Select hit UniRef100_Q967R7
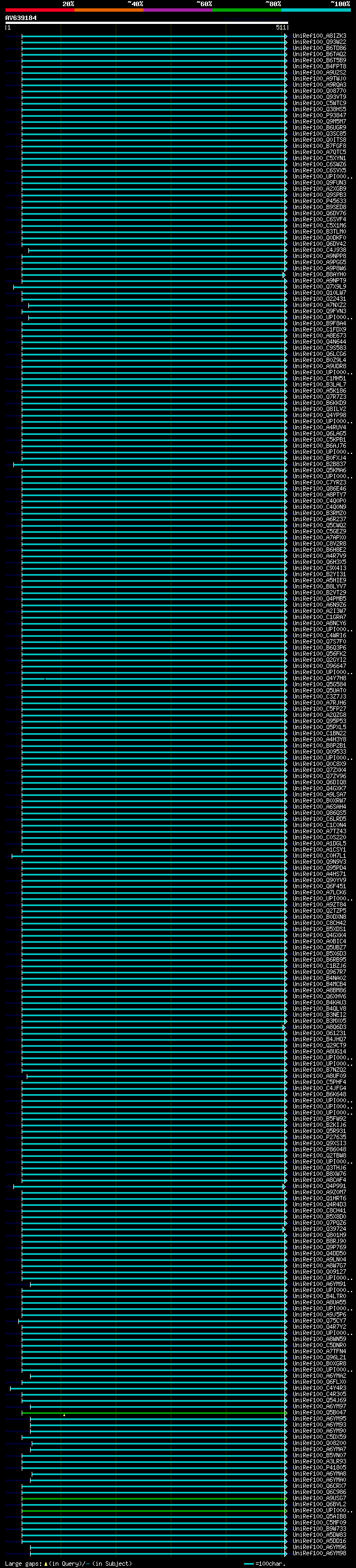This screenshot has width=356, height=1568. 319,972
